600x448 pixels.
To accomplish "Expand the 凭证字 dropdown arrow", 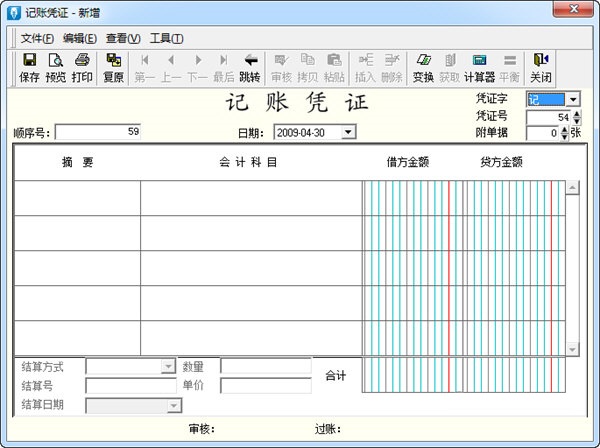I will click(573, 99).
